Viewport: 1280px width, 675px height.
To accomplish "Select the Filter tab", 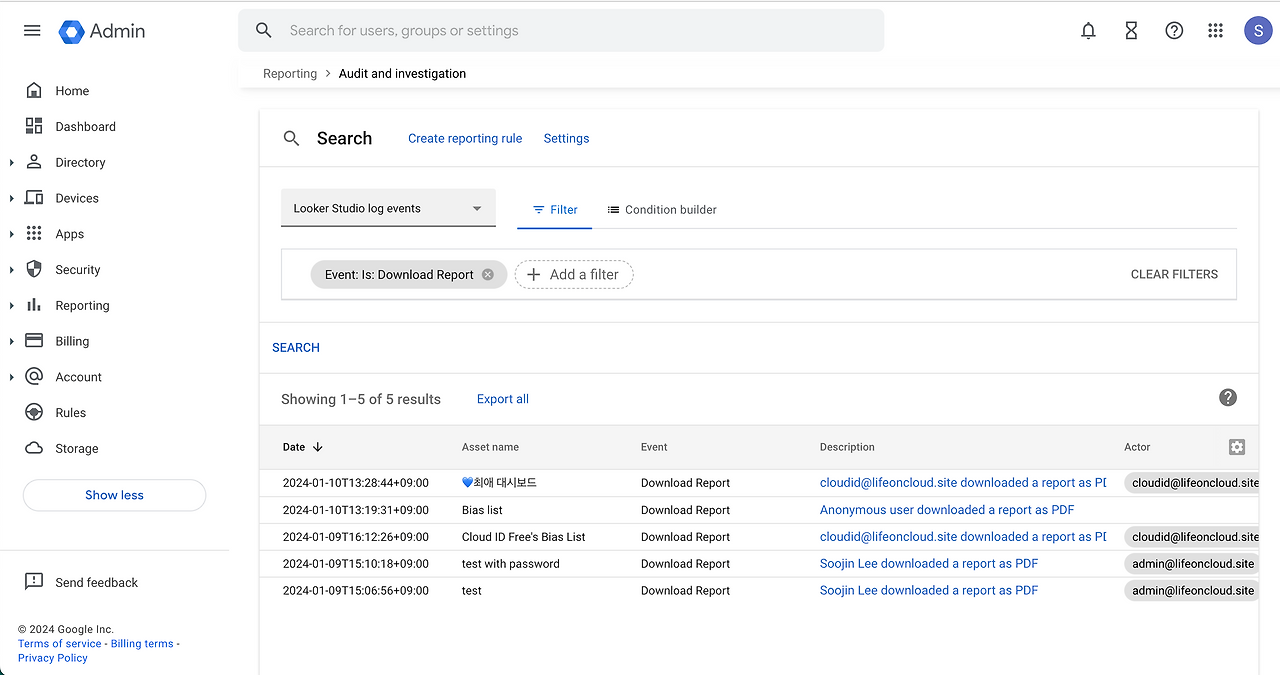I will (x=555, y=210).
